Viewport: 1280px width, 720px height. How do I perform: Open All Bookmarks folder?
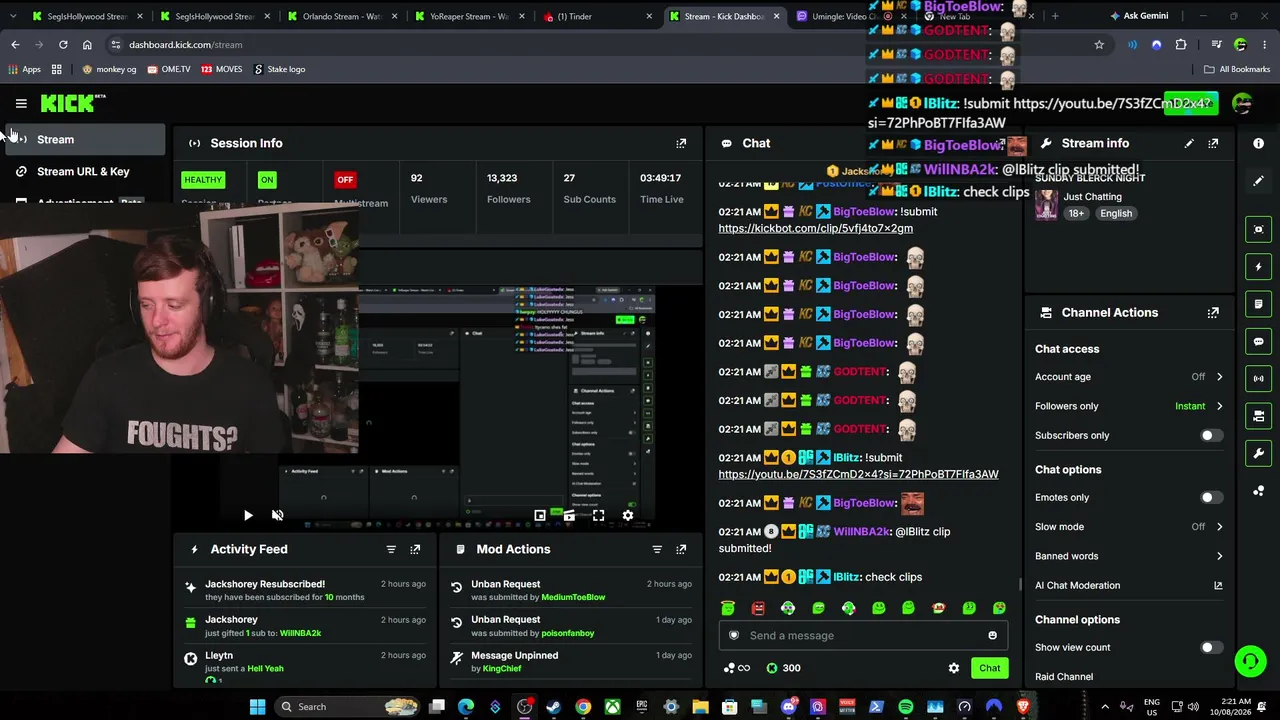(x=1237, y=70)
